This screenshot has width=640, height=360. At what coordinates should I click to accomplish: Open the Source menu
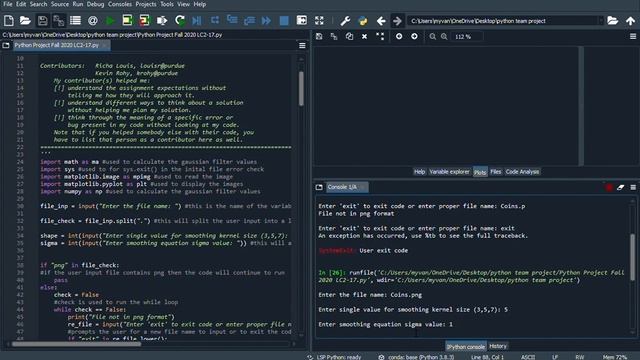point(60,4)
